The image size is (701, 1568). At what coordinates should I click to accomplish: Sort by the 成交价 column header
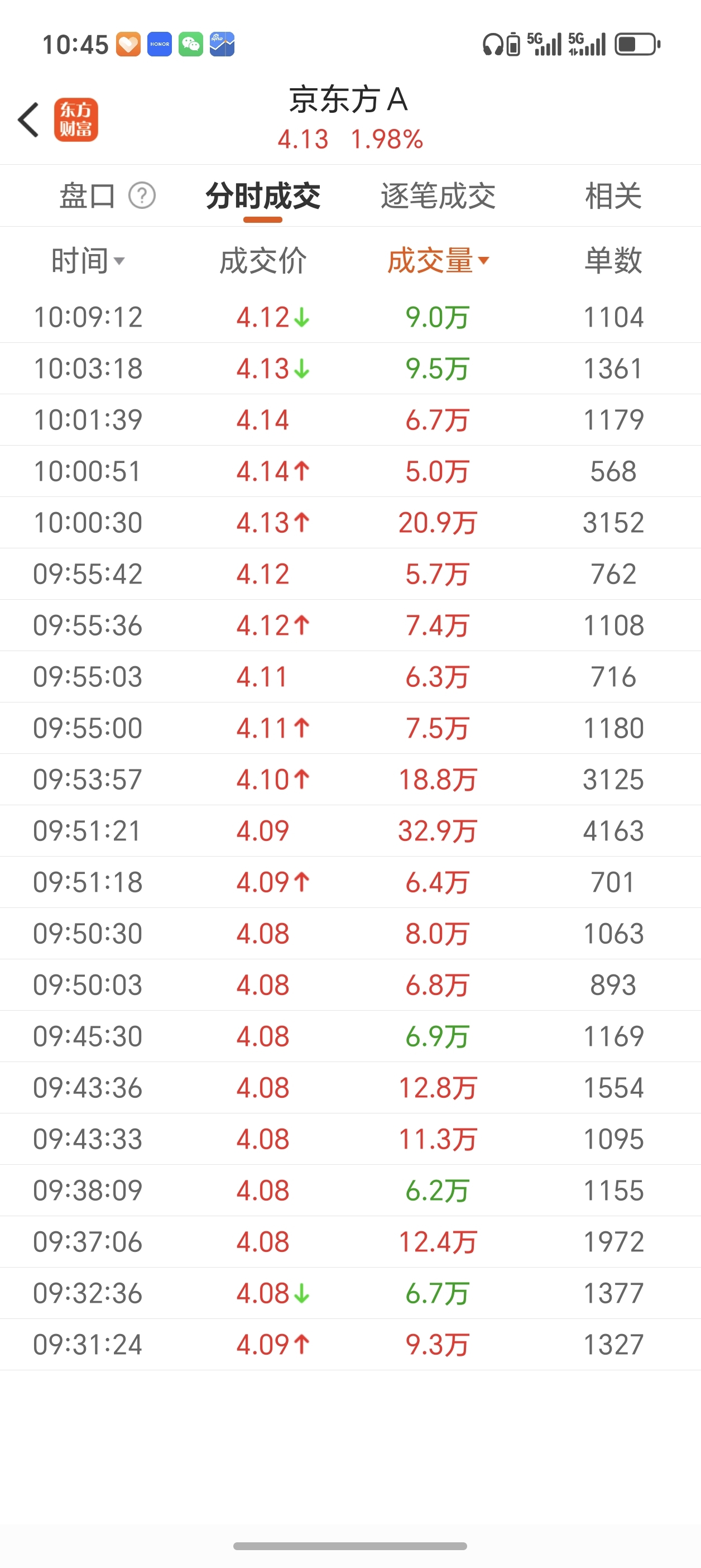pyautogui.click(x=263, y=261)
